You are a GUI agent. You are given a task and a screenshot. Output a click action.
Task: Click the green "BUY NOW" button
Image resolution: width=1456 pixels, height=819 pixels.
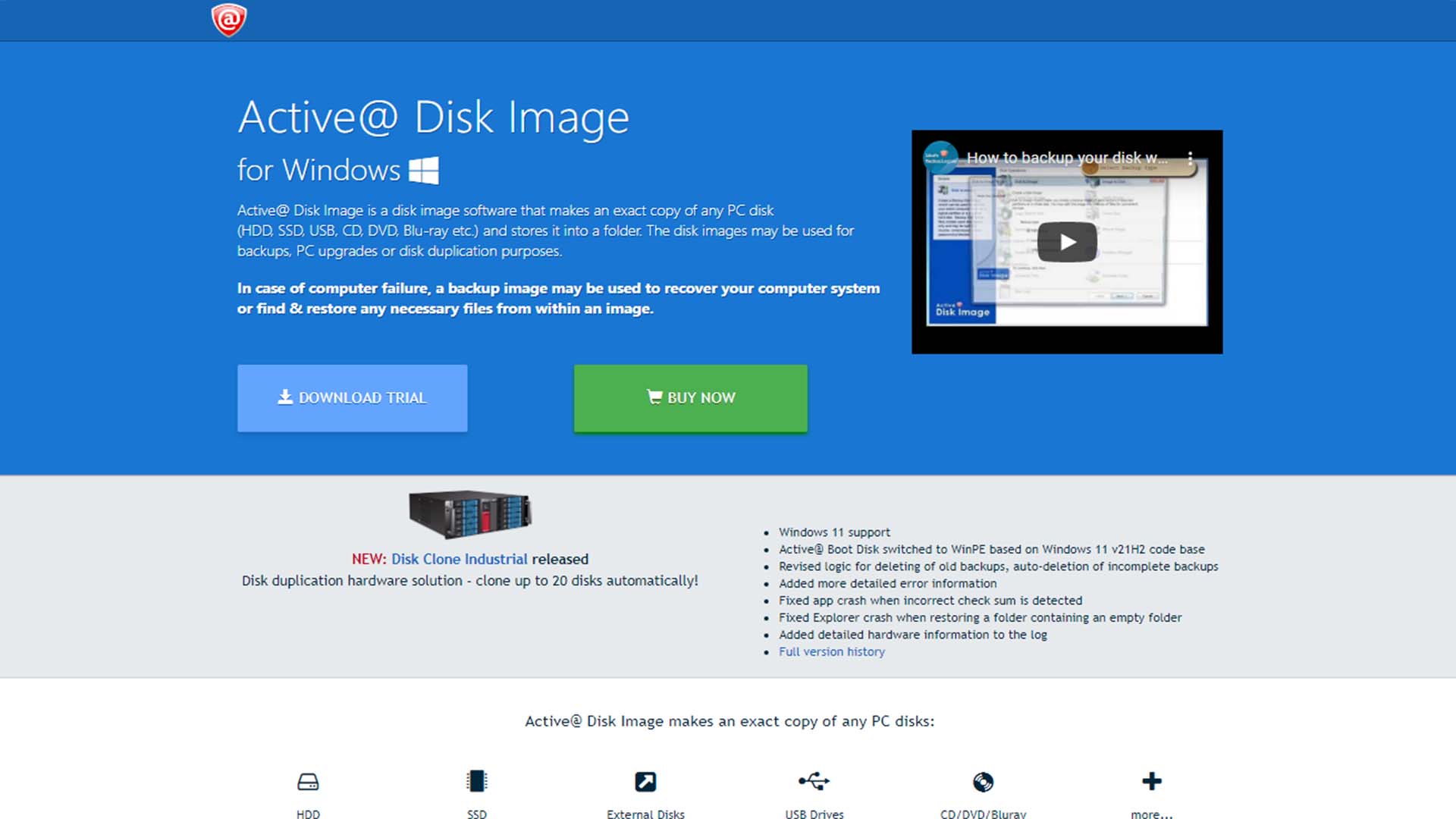point(690,397)
